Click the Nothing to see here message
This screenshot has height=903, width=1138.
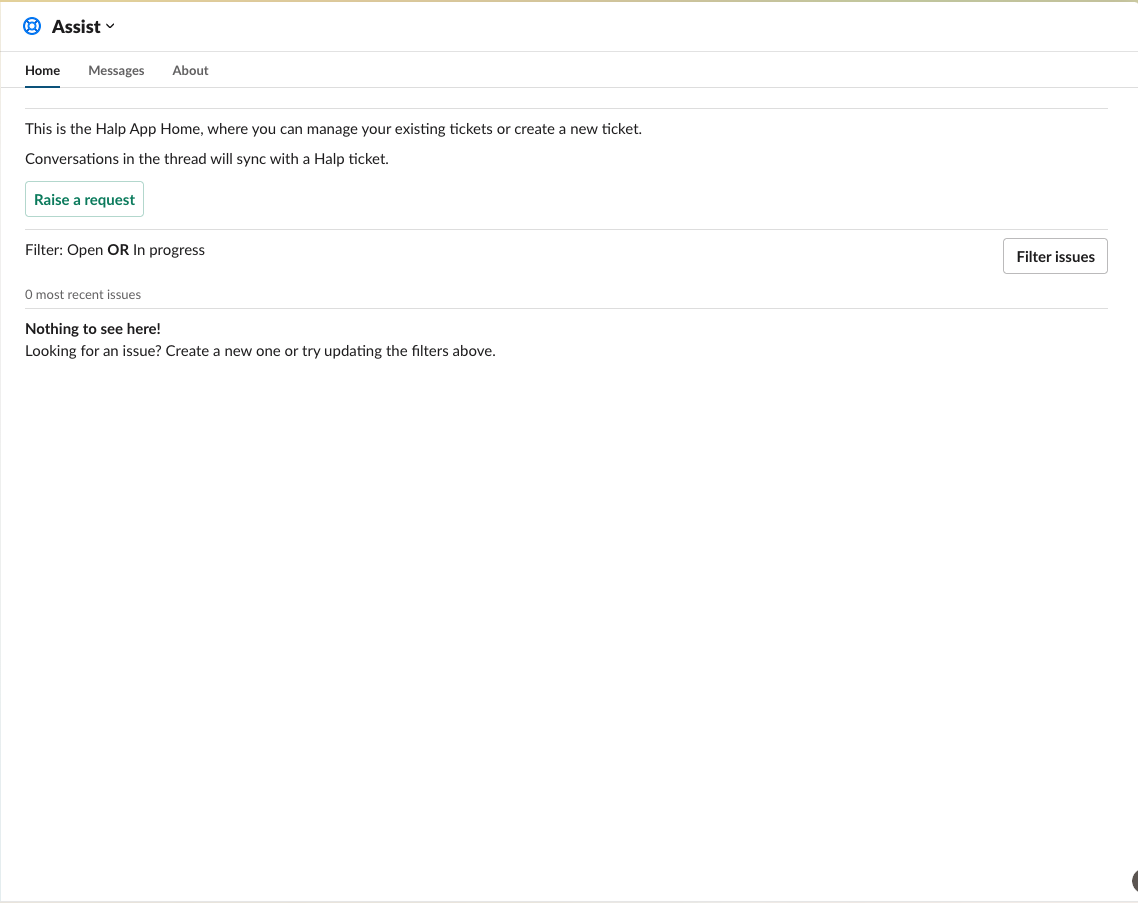[92, 328]
